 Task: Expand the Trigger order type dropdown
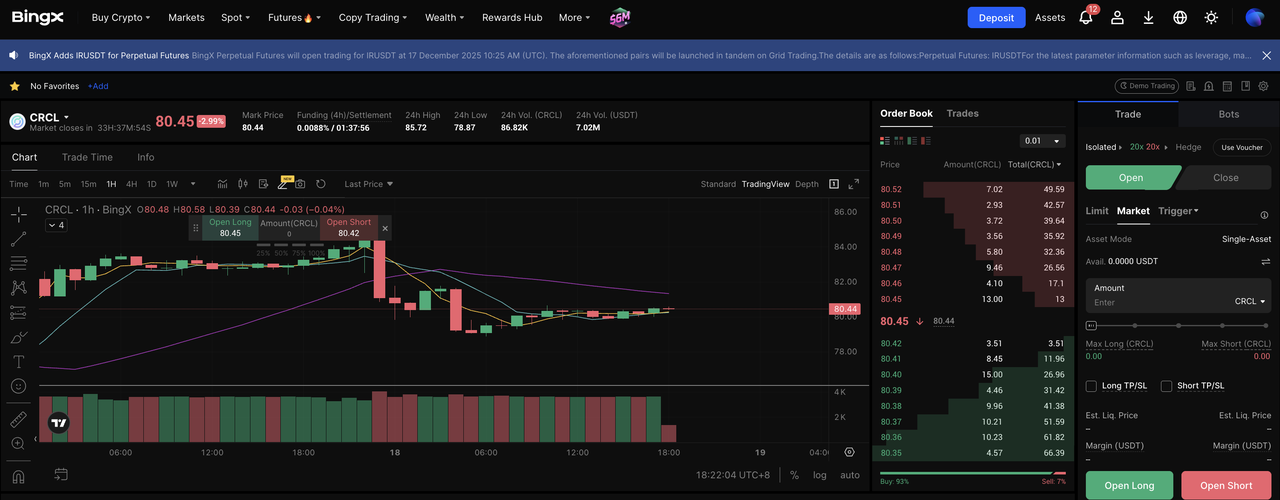[1178, 211]
